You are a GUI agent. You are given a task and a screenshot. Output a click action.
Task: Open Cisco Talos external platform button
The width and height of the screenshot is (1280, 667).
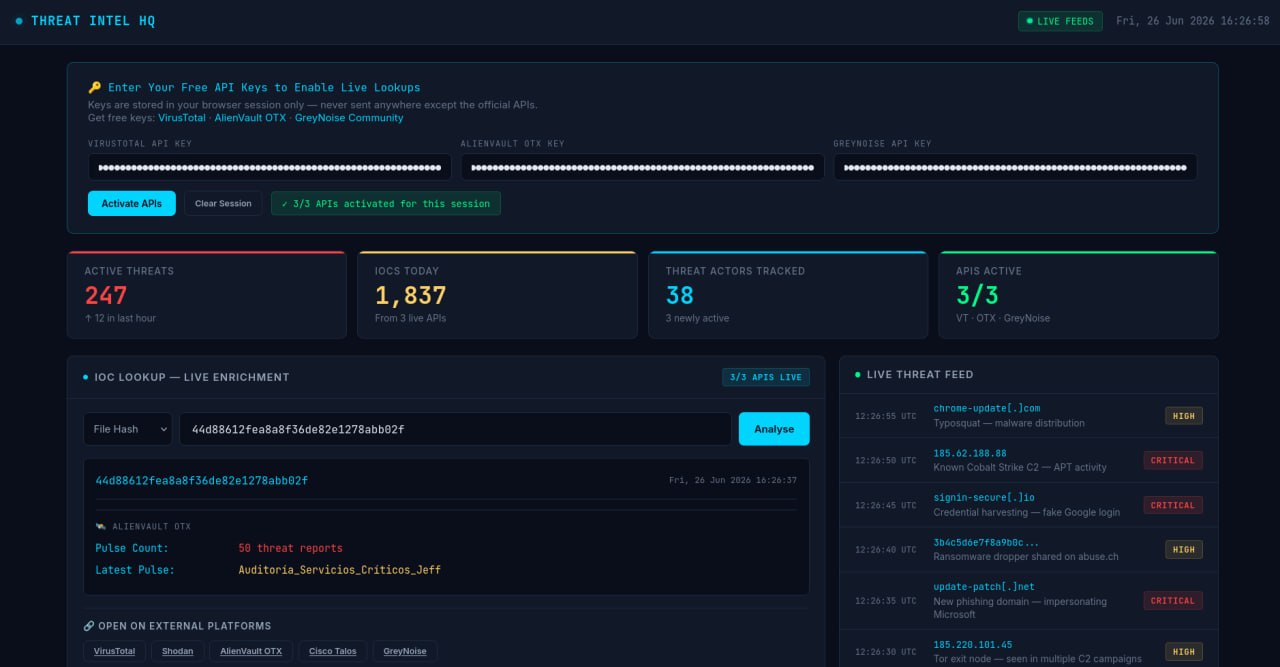(x=333, y=651)
